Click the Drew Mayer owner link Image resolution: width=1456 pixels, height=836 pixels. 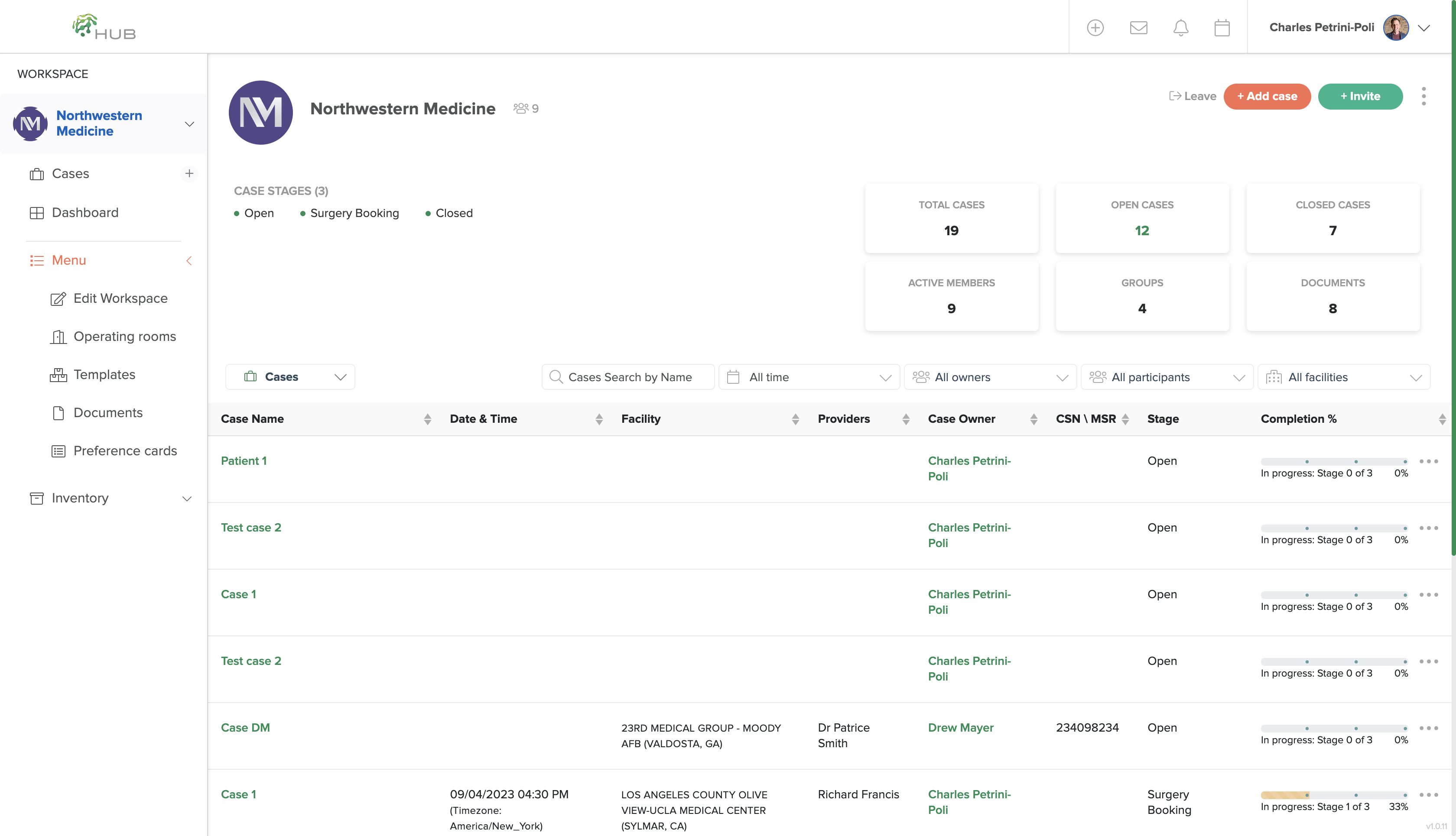pyautogui.click(x=961, y=727)
